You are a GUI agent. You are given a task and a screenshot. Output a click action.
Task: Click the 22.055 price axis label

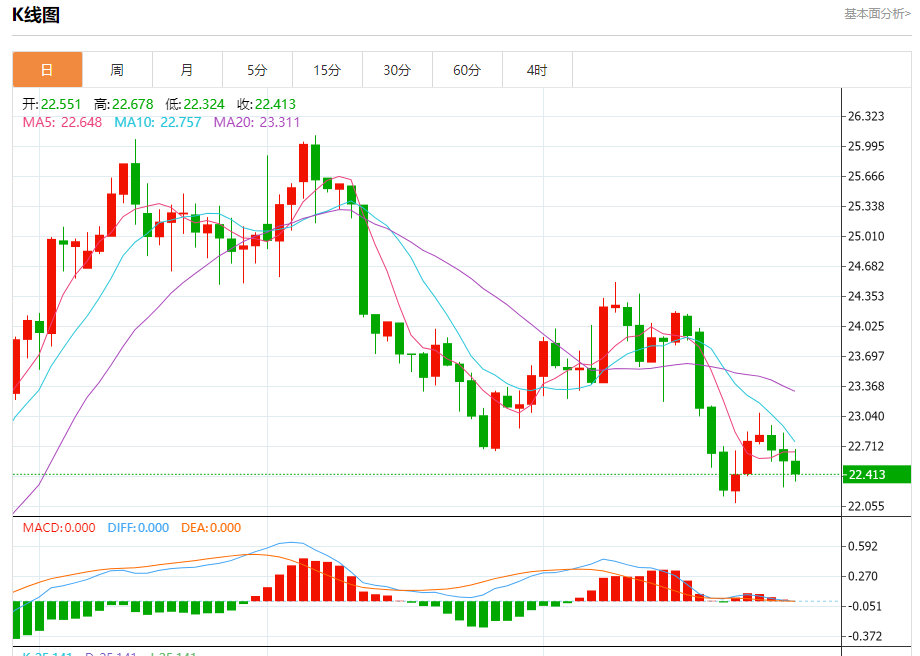click(866, 506)
